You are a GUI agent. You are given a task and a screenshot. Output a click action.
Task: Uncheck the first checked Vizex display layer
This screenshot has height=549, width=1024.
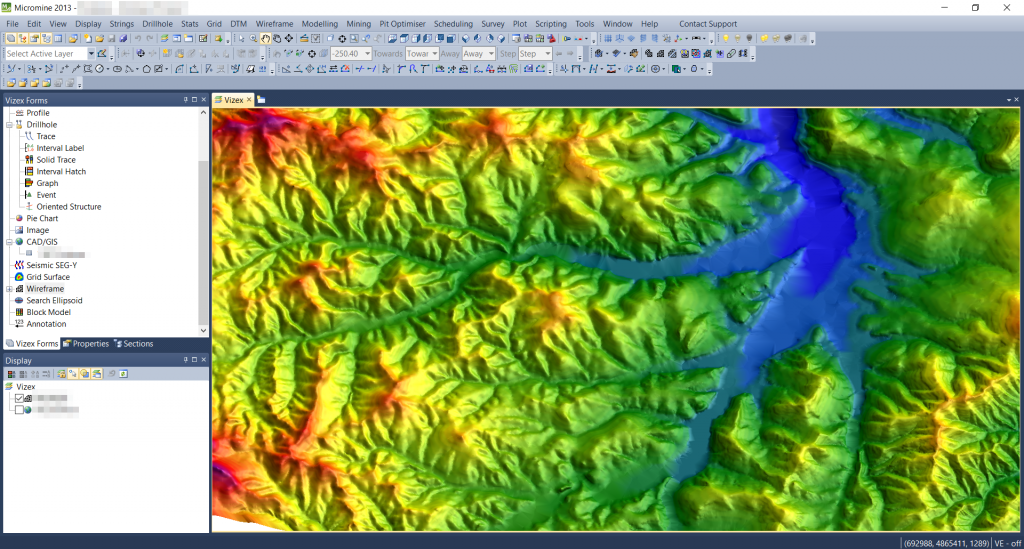pyautogui.click(x=19, y=398)
